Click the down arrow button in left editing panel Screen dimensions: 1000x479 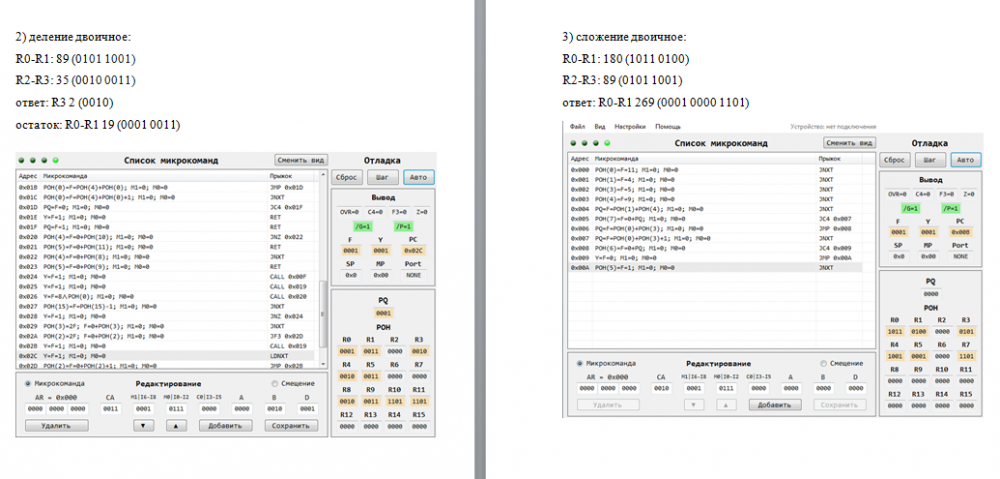(x=144, y=425)
